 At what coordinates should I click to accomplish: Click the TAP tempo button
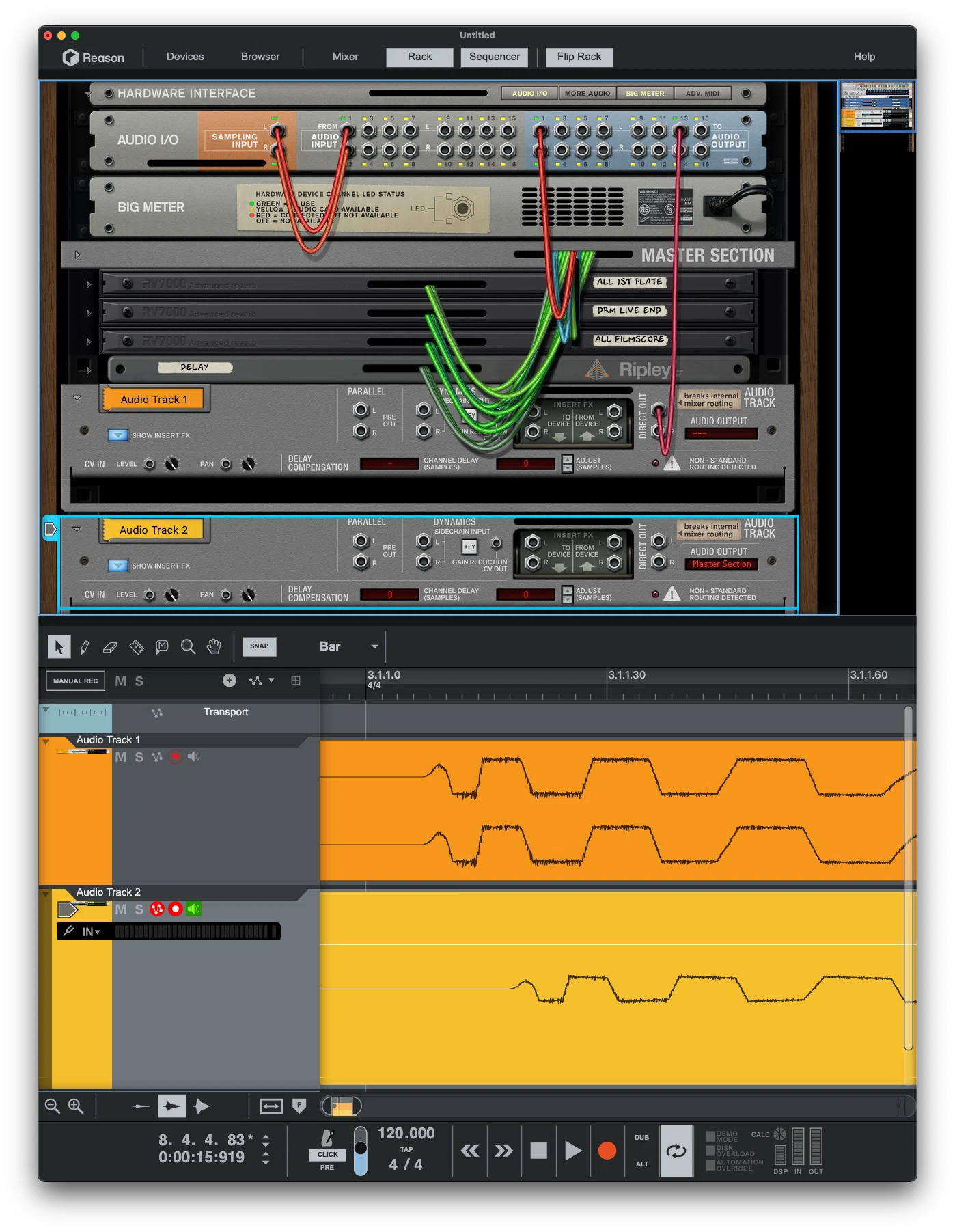tap(406, 1149)
